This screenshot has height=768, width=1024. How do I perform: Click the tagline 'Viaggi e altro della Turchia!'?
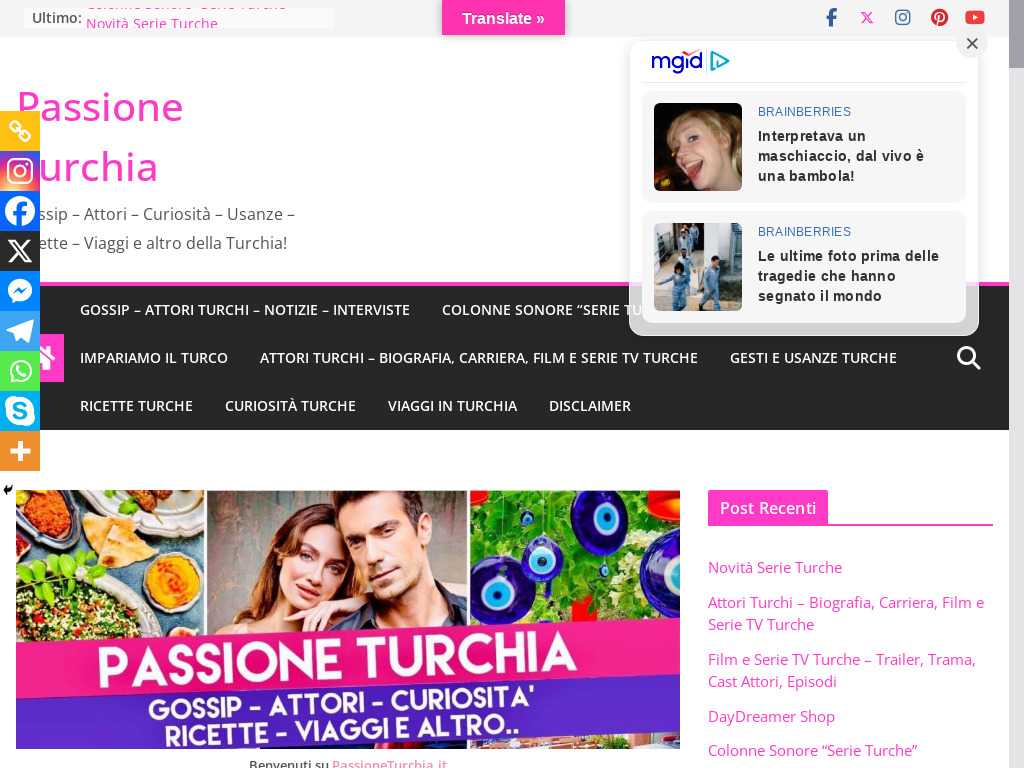[x=185, y=243]
